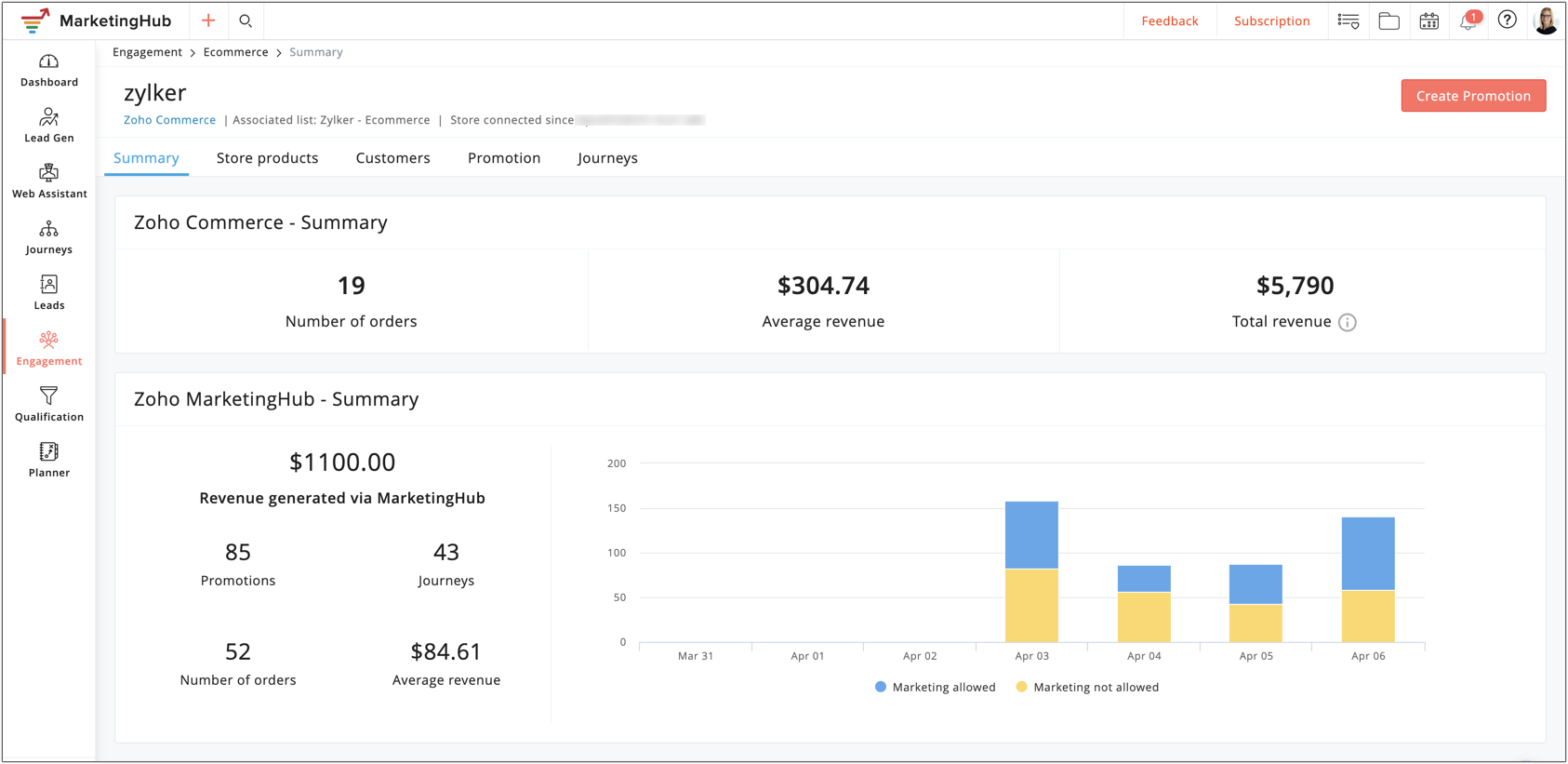Open the user profile avatar
This screenshot has height=764, width=1568.
point(1546,20)
